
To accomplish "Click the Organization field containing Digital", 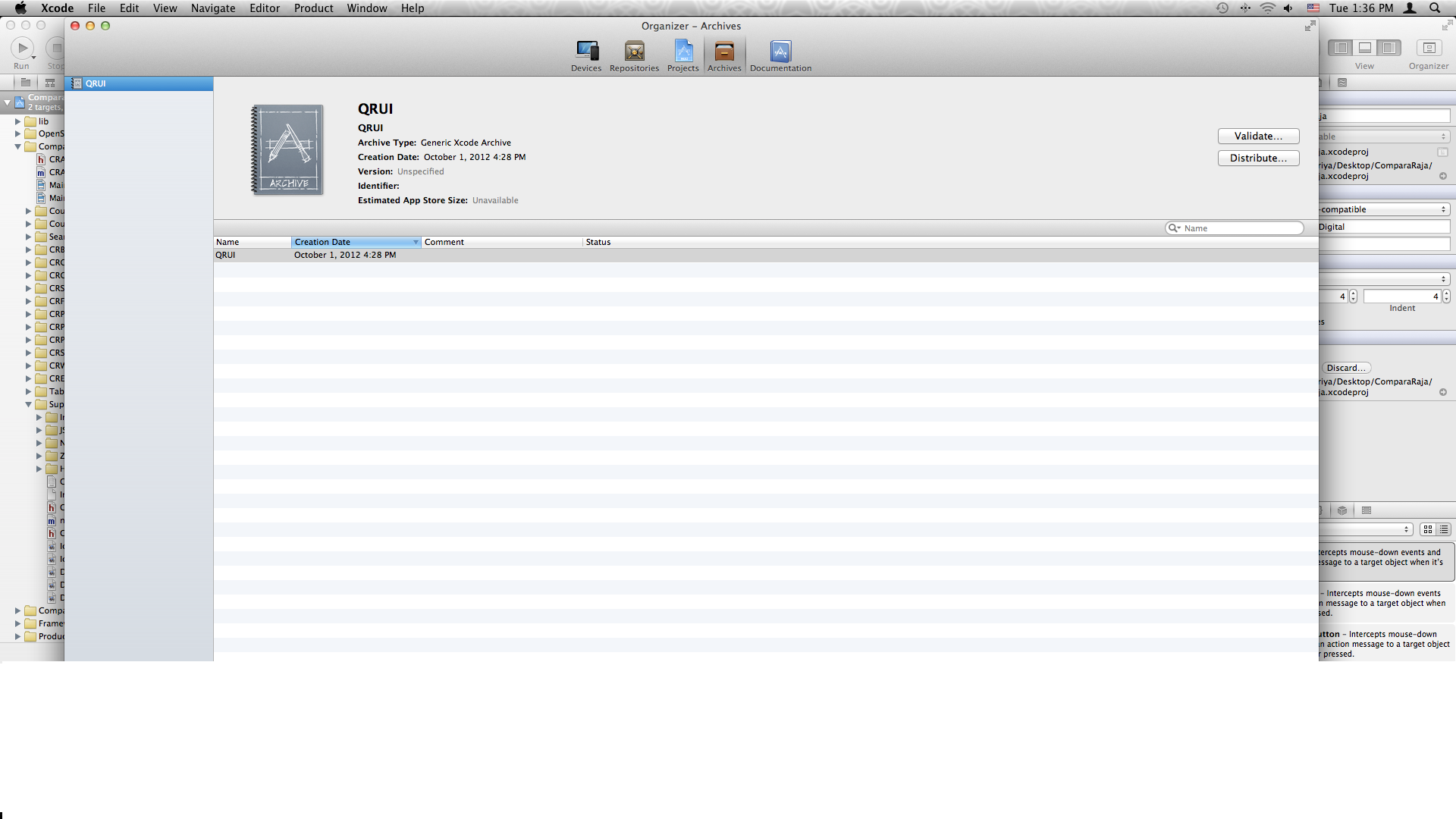I will [1384, 227].
